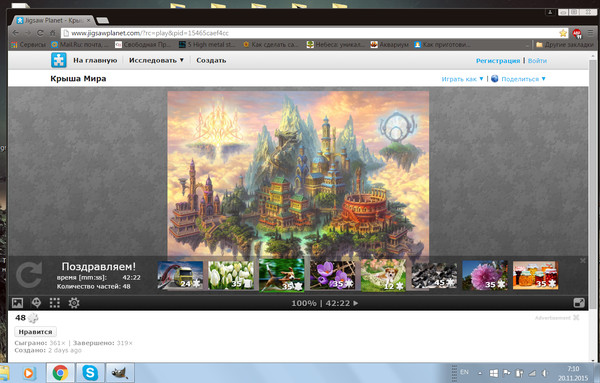Screen dimensions: 600x383
Task: Expand the Исследовать dropdown menu
Action: pyautogui.click(x=156, y=60)
